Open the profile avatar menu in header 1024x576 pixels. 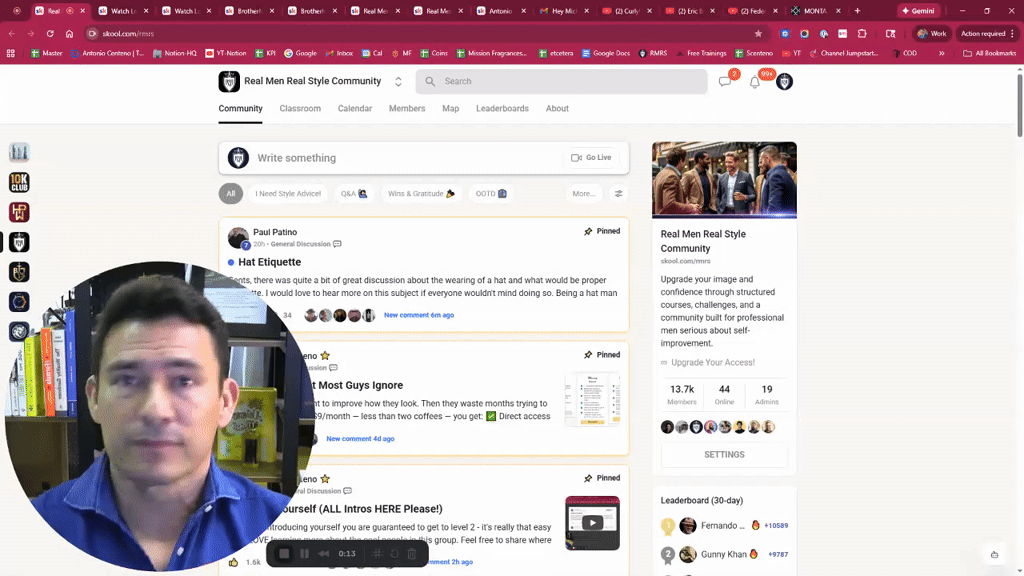coord(784,82)
